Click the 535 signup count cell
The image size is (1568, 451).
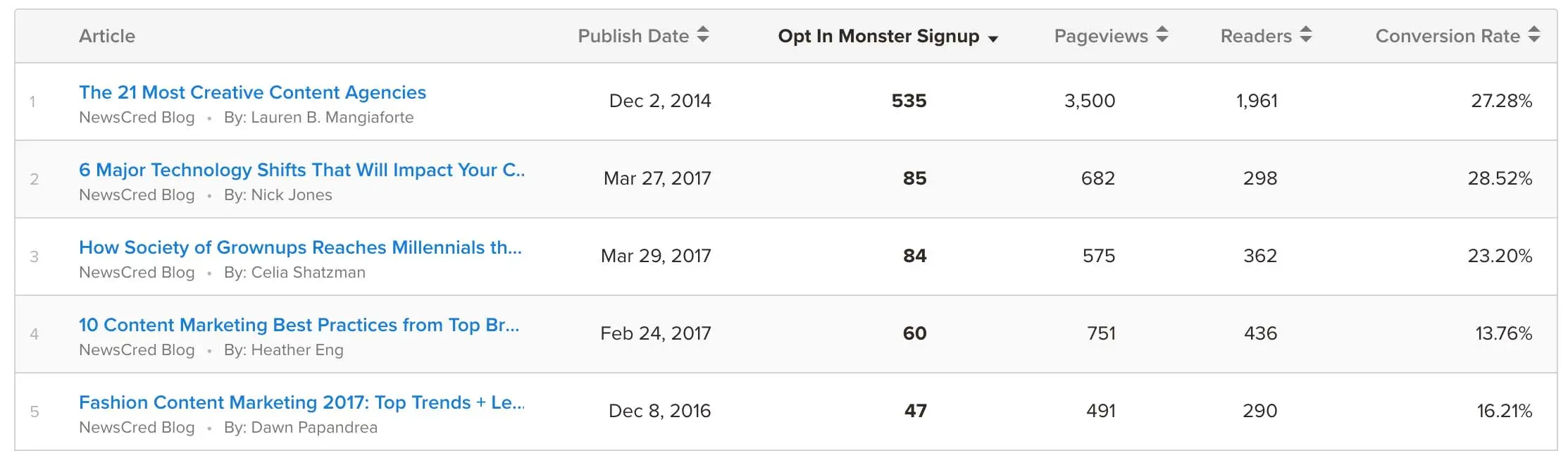[x=909, y=101]
